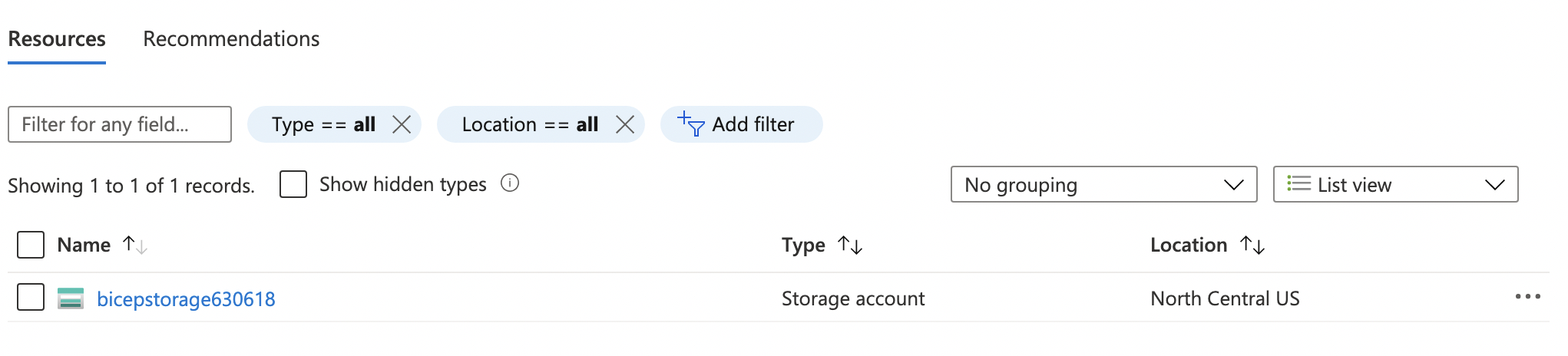Click the Add filter funnel icon
This screenshot has width=1568, height=356.
pyautogui.click(x=691, y=124)
